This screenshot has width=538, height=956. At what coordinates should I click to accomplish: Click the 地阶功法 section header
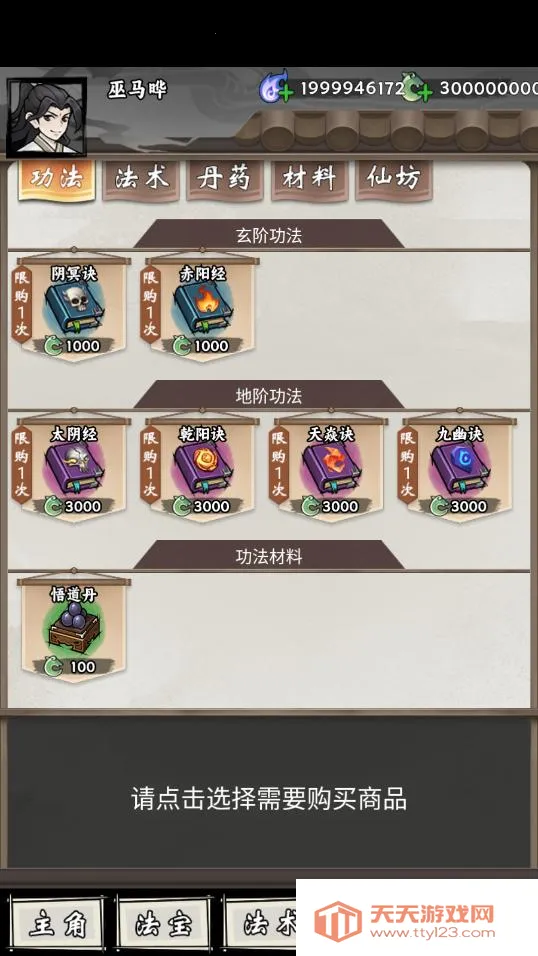click(268, 396)
